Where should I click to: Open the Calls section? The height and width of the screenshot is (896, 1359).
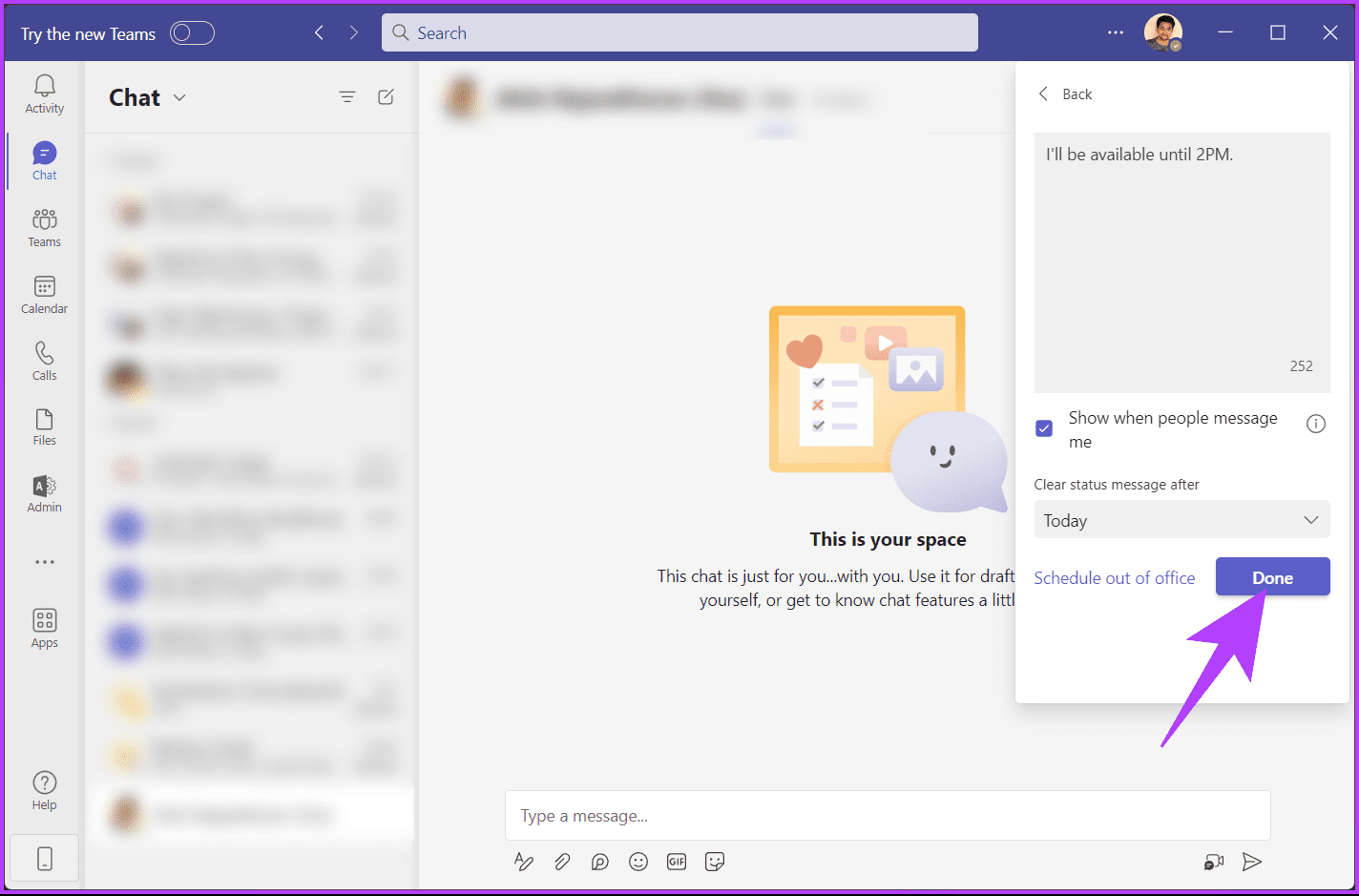pos(44,361)
